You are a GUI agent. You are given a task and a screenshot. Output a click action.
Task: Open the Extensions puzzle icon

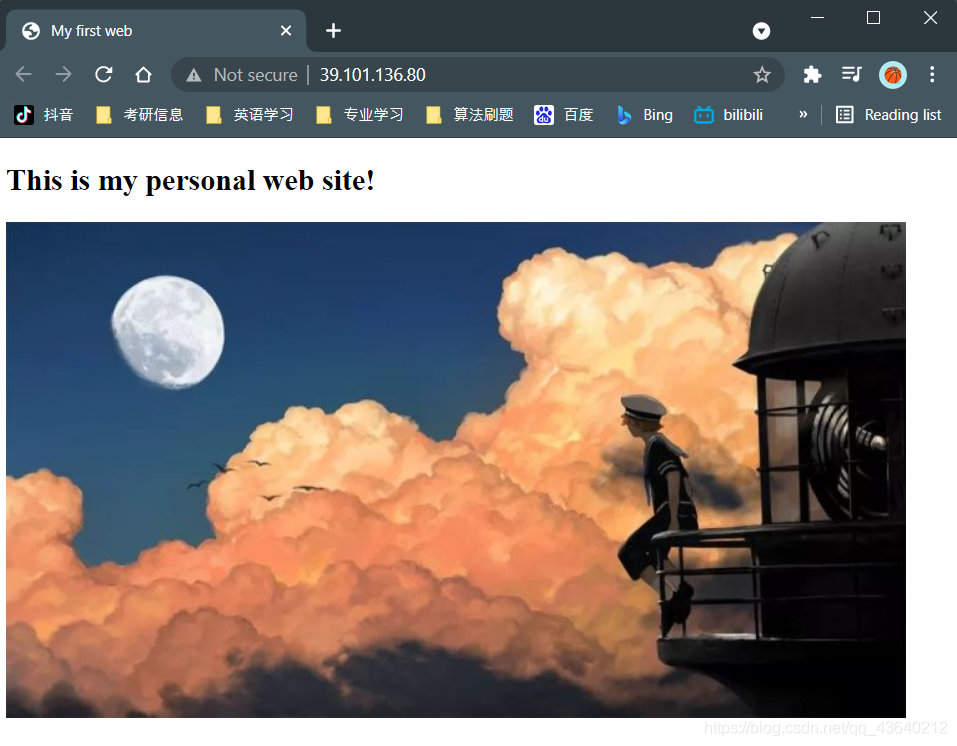pyautogui.click(x=812, y=74)
